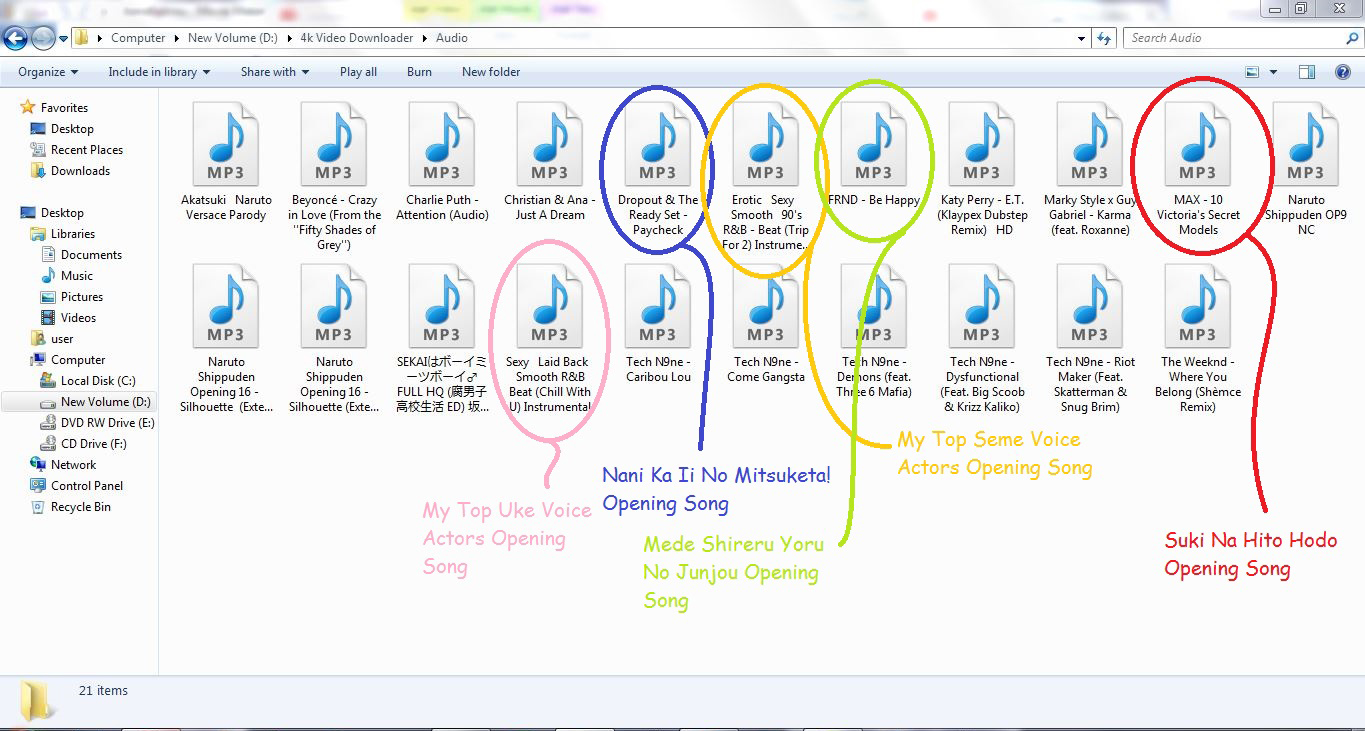Open the Music library
1365x731 pixels.
click(x=77, y=276)
